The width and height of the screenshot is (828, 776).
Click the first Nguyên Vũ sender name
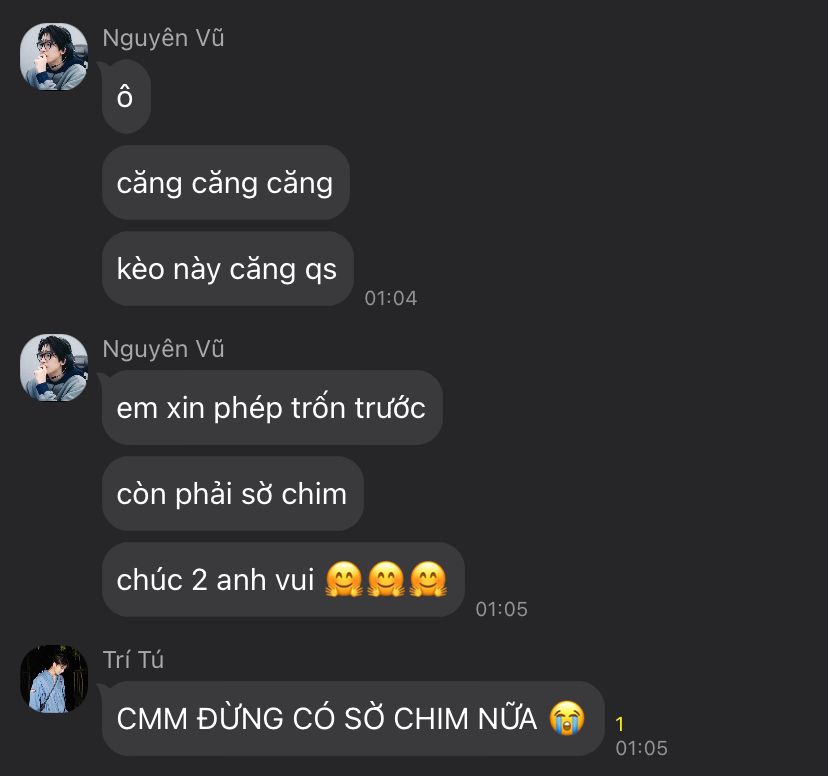coord(163,38)
